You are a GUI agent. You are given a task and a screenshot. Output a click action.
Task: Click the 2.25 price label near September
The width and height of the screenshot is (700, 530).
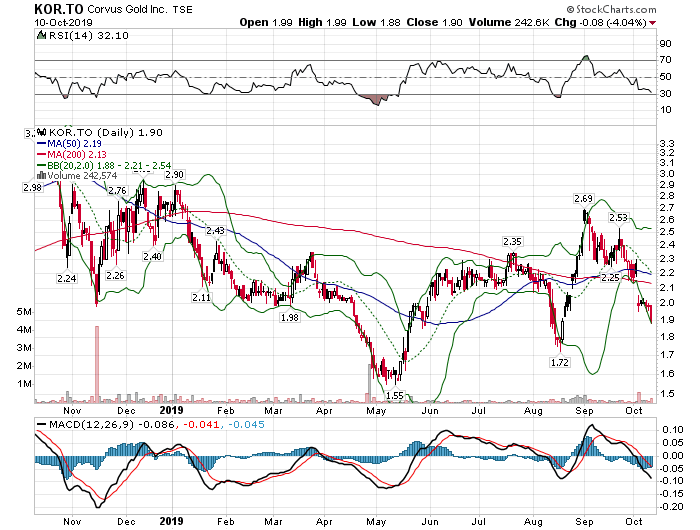pyautogui.click(x=610, y=278)
